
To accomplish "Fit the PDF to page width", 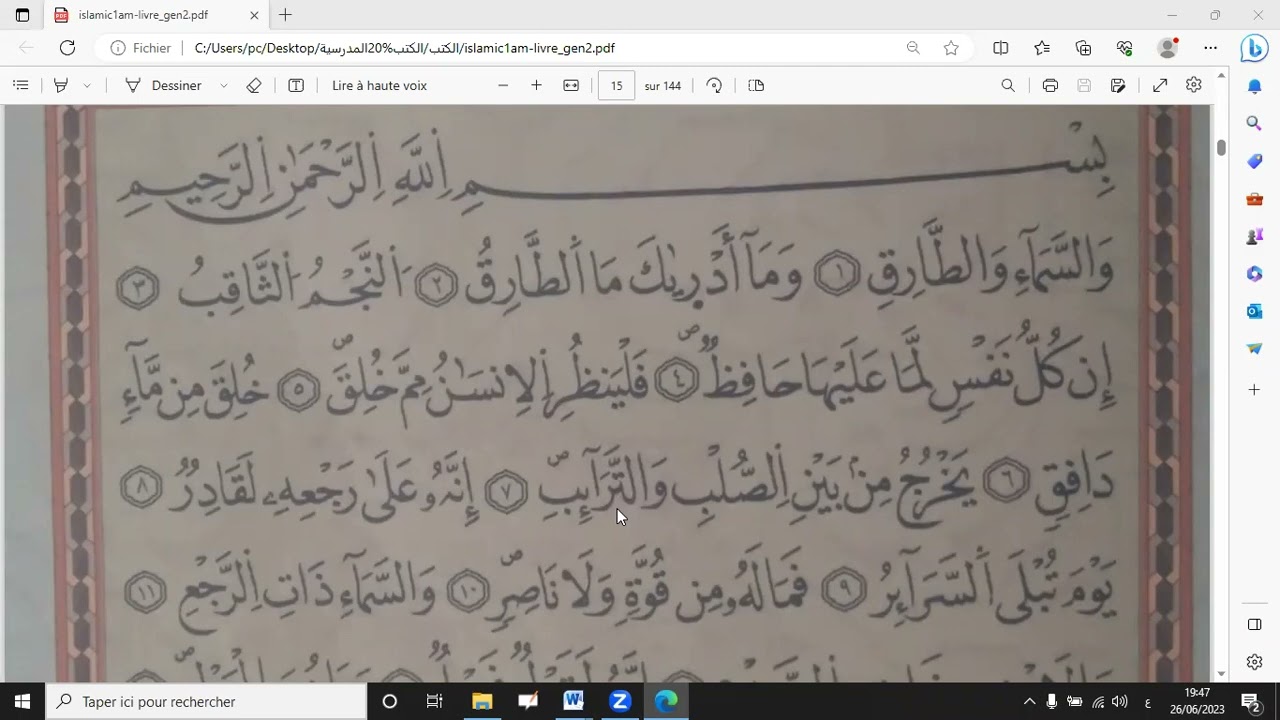I will pos(571,86).
